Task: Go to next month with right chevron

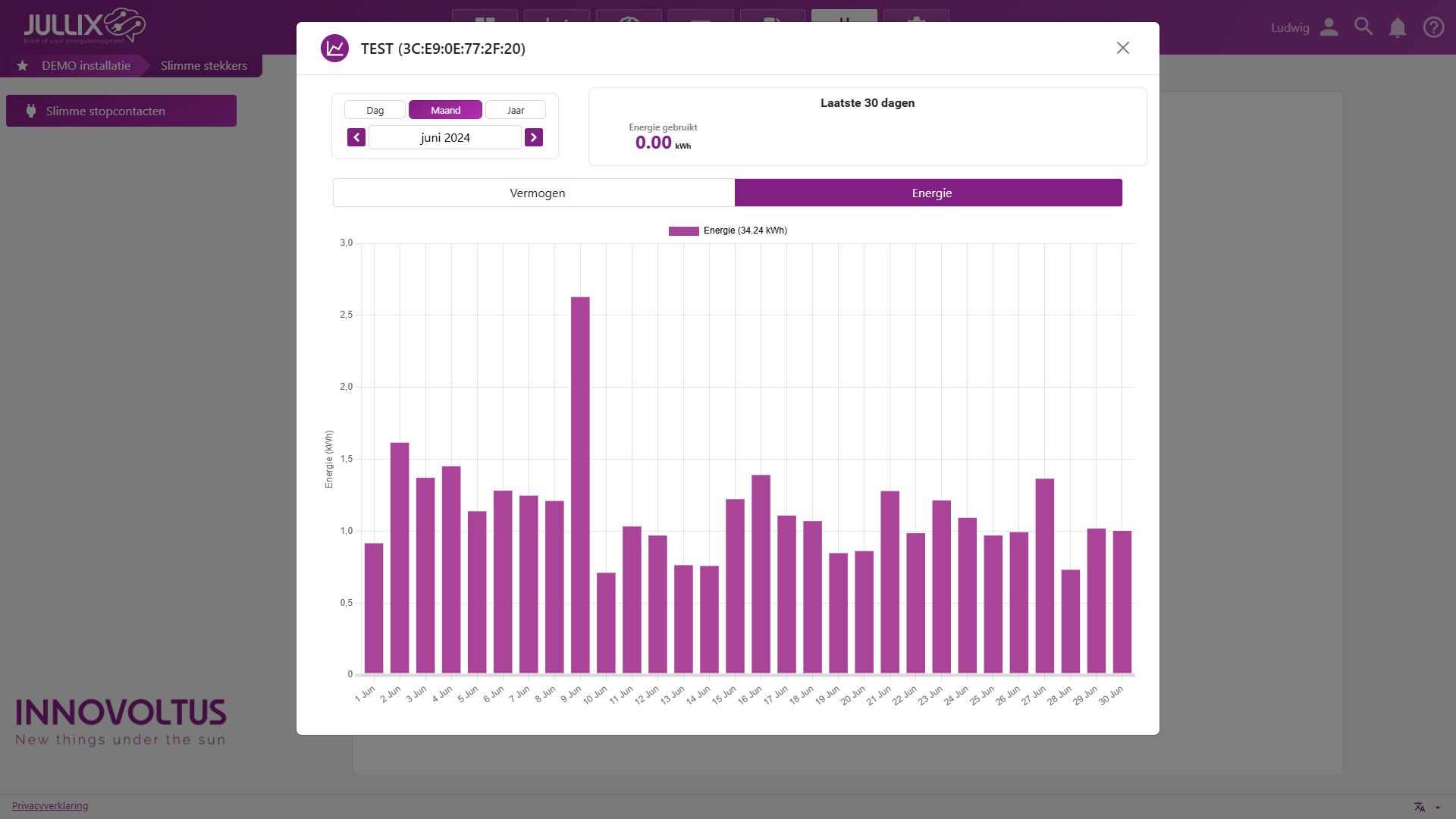Action: (534, 137)
